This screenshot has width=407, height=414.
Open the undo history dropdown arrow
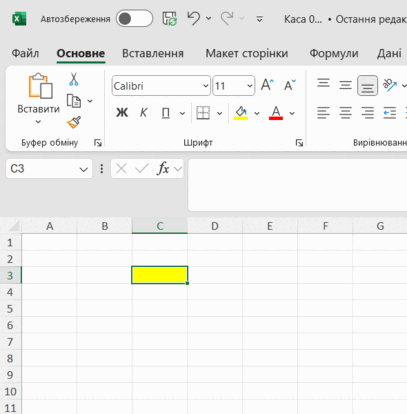tap(209, 19)
